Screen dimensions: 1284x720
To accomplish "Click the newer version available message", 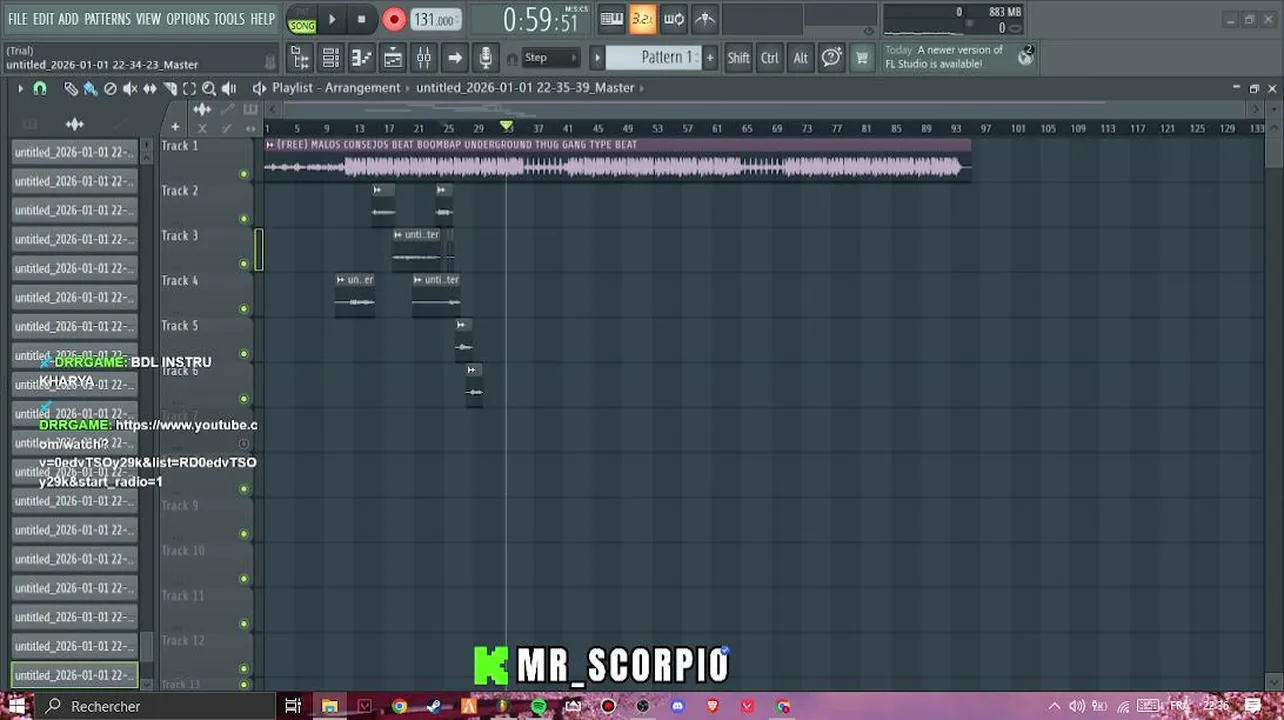I will (944, 57).
